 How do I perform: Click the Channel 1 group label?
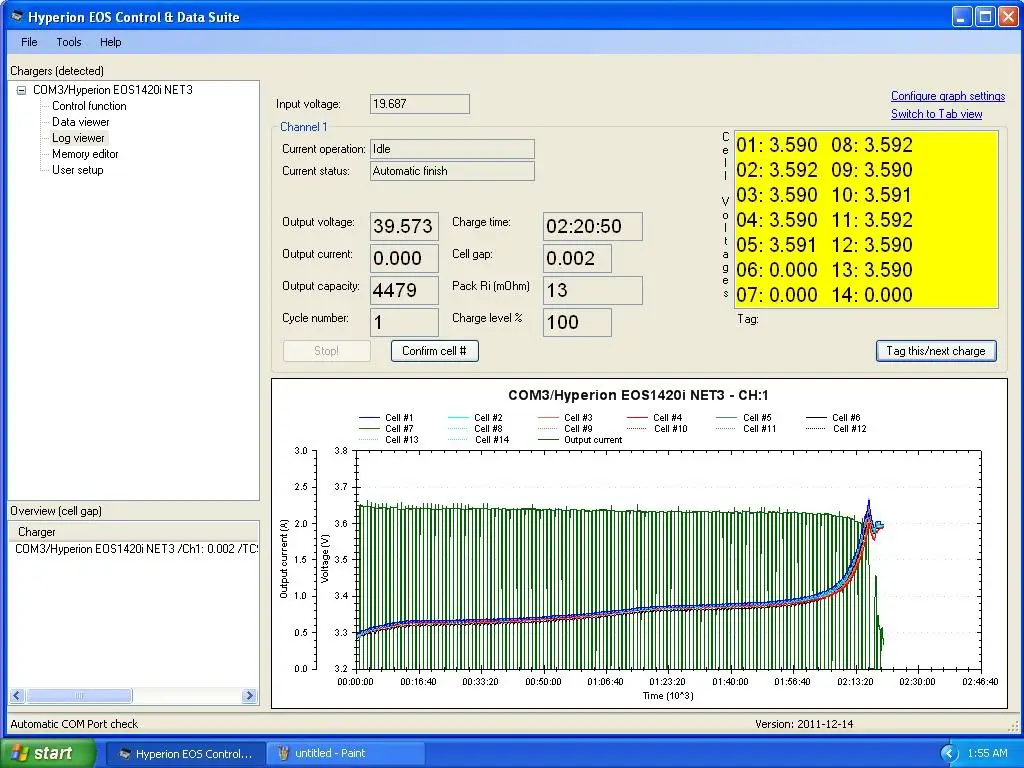click(x=304, y=127)
